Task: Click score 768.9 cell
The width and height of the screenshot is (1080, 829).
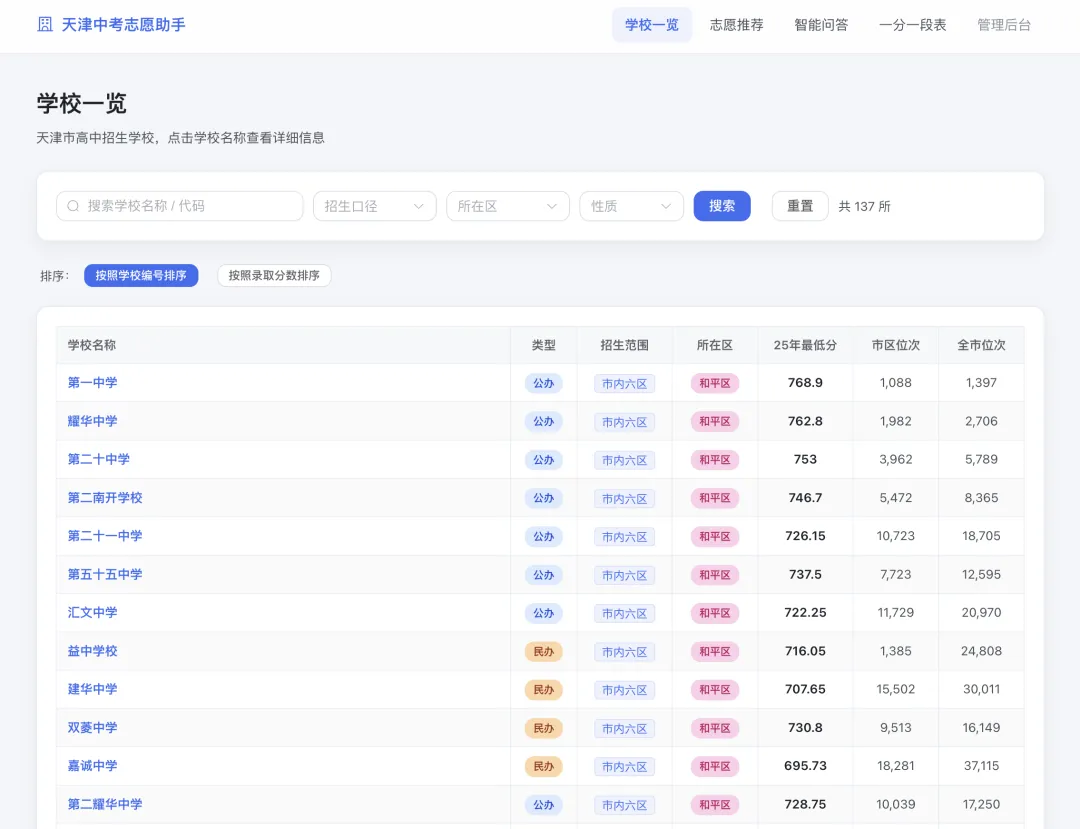Action: click(x=805, y=382)
